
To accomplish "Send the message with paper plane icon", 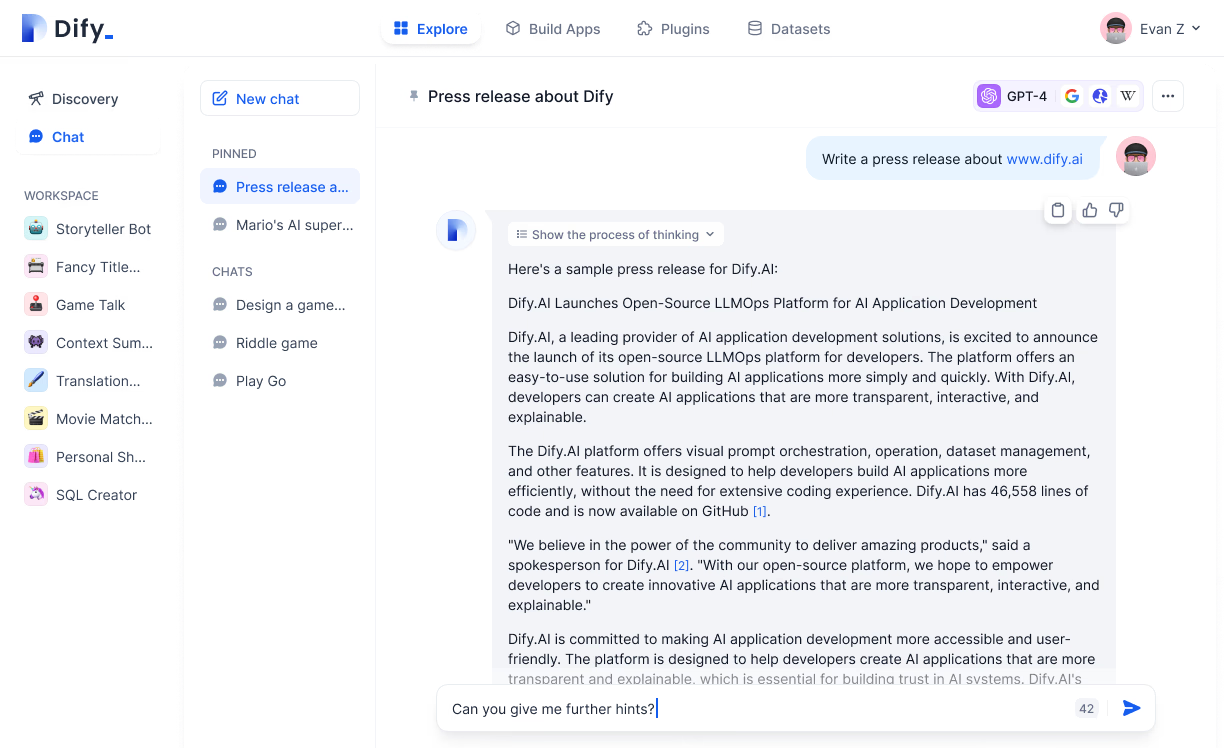I will pos(1131,708).
